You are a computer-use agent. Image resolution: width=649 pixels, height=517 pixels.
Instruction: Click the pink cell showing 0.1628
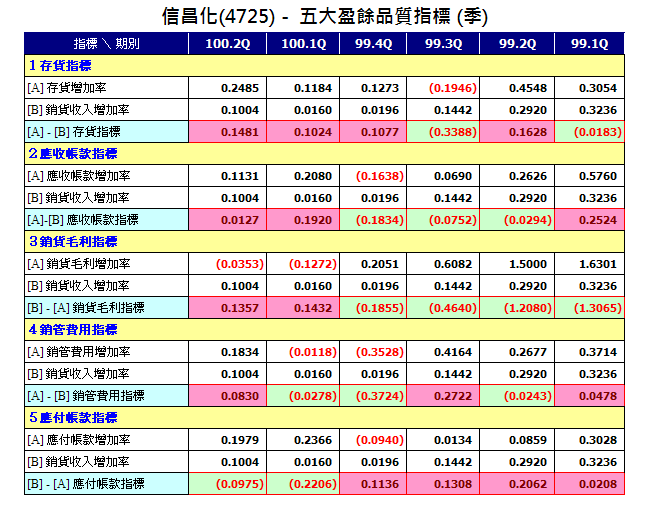click(x=517, y=132)
